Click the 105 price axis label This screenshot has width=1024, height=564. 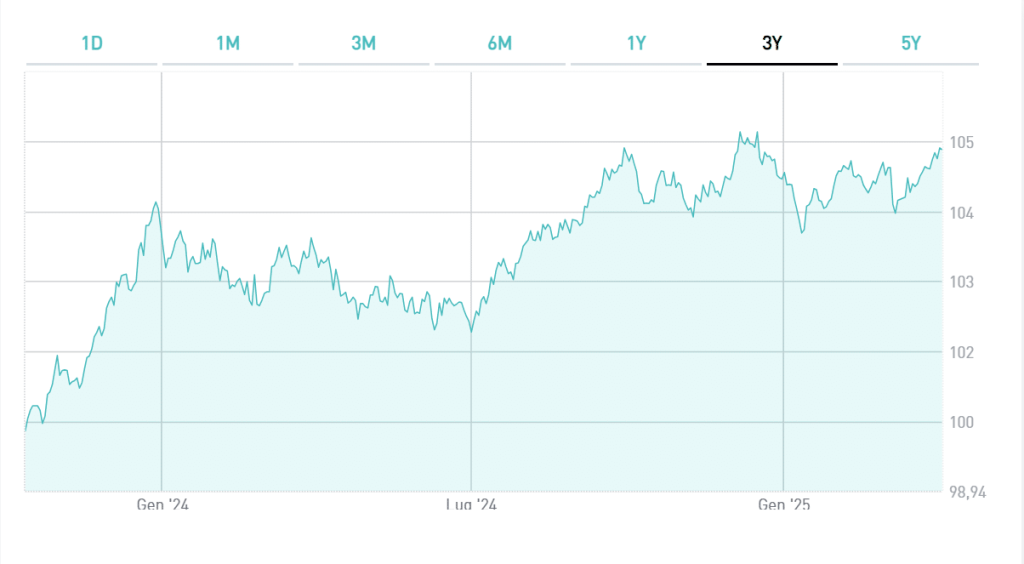pos(962,143)
